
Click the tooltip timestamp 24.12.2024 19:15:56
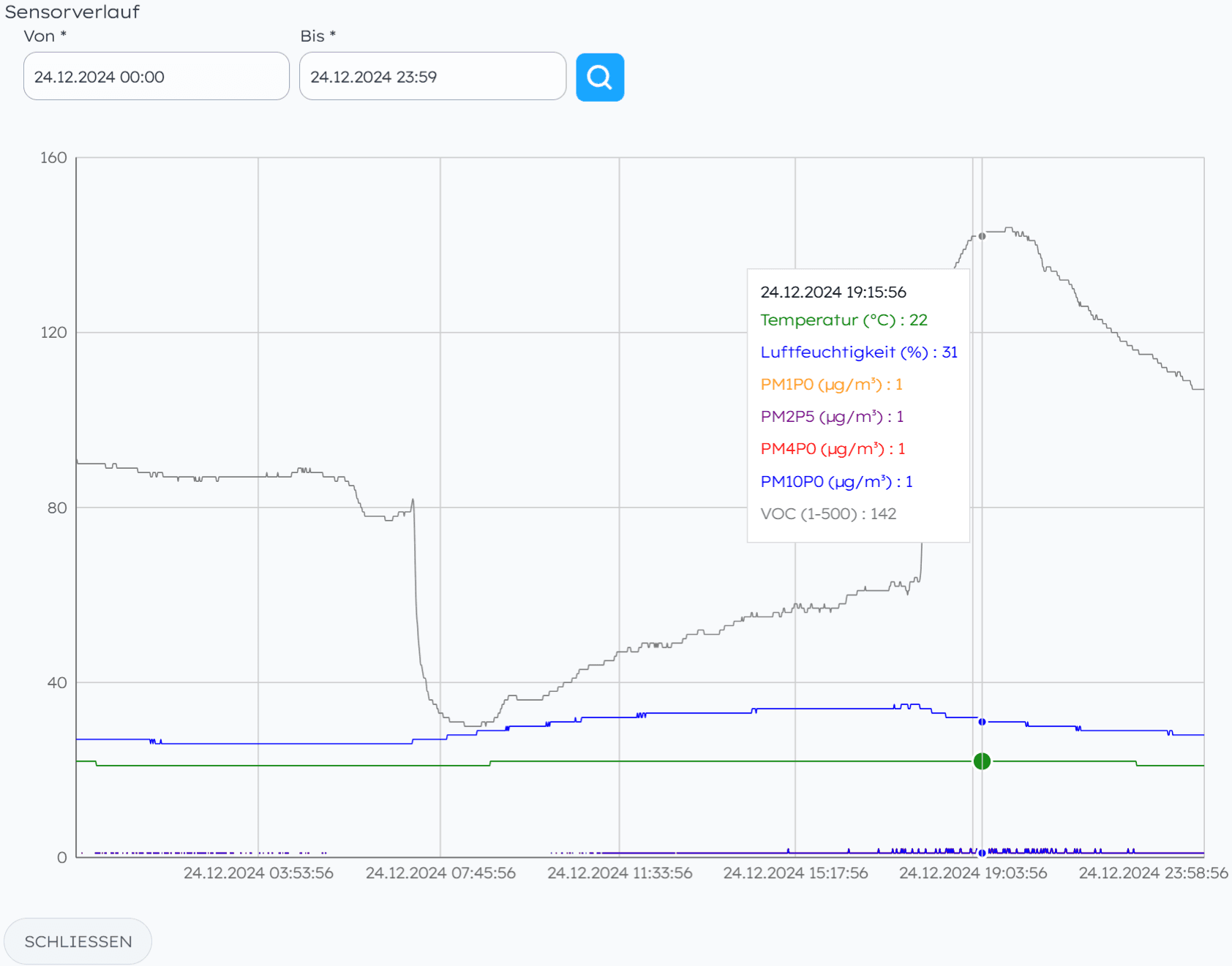click(x=833, y=293)
